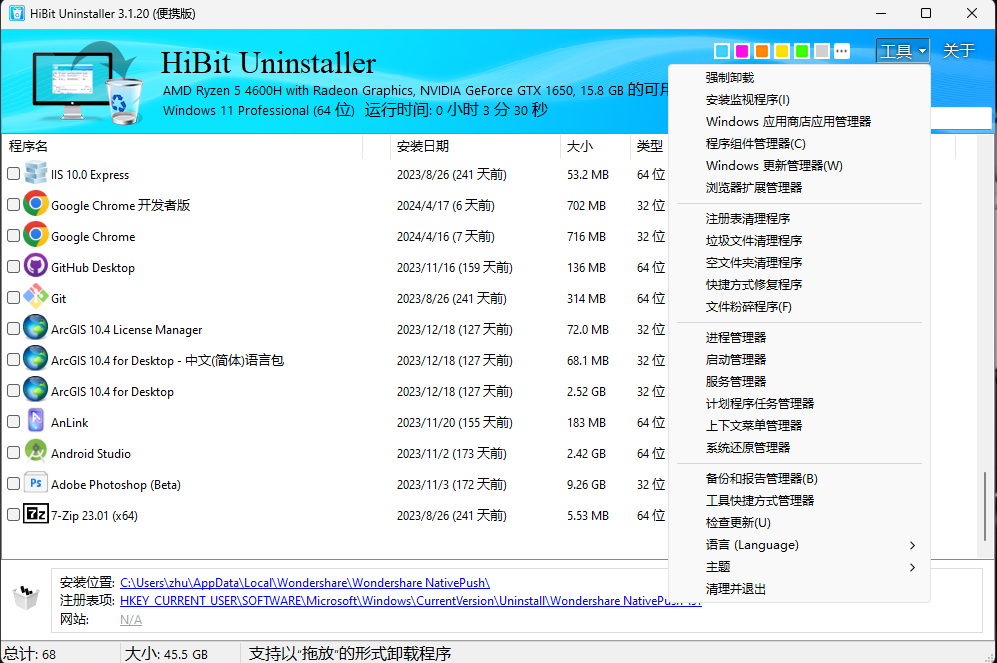Tick the ArcGIS 10.4 License Manager checkbox
Image resolution: width=997 pixels, height=663 pixels.
pyautogui.click(x=13, y=329)
